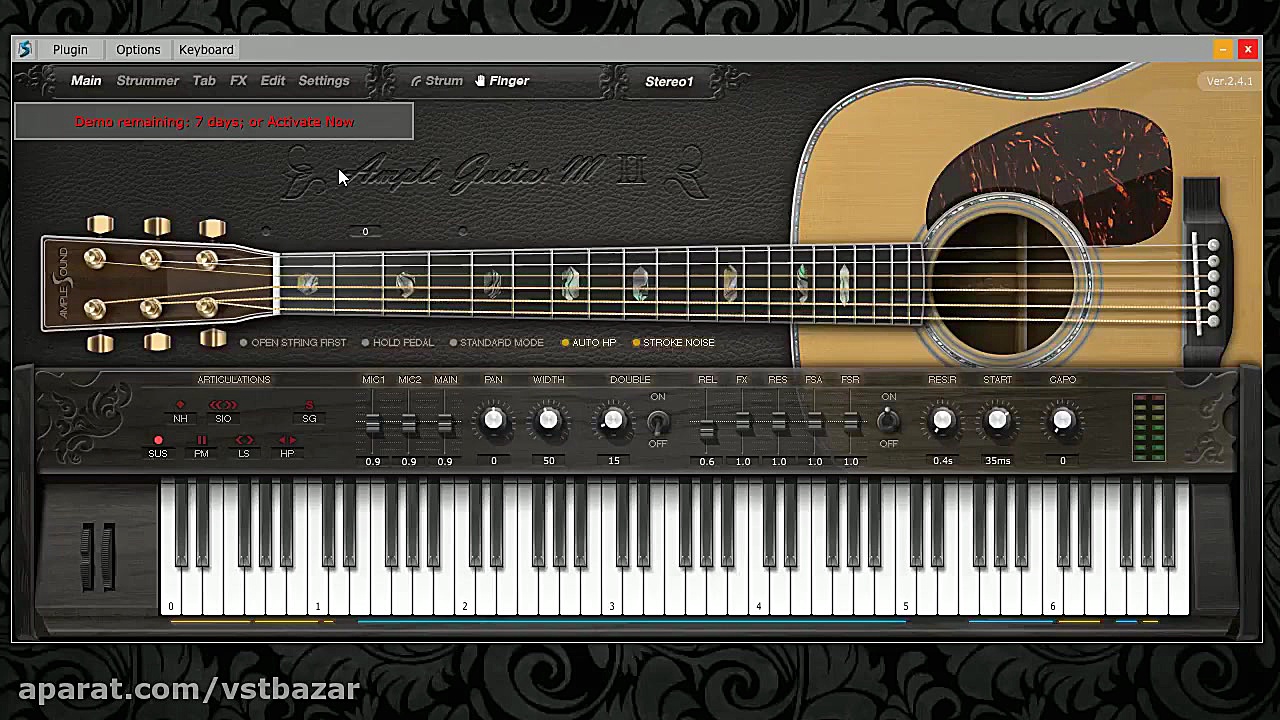Screen dimensions: 1280x720
Task: Click the capo position marker above the fretboard
Action: click(x=365, y=232)
